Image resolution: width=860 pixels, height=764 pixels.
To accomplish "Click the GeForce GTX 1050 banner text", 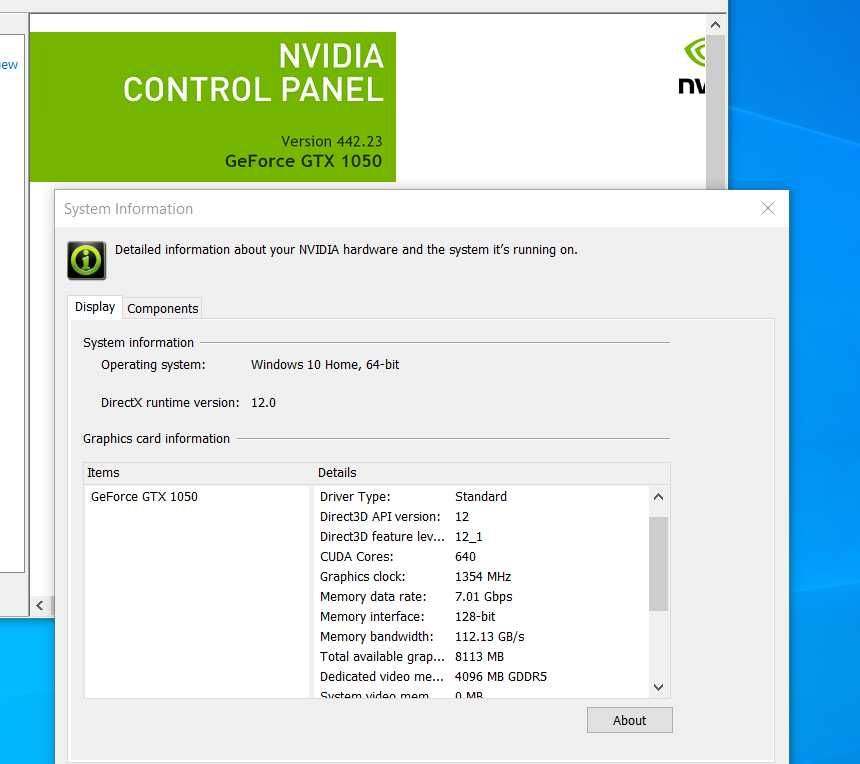I will (x=303, y=161).
